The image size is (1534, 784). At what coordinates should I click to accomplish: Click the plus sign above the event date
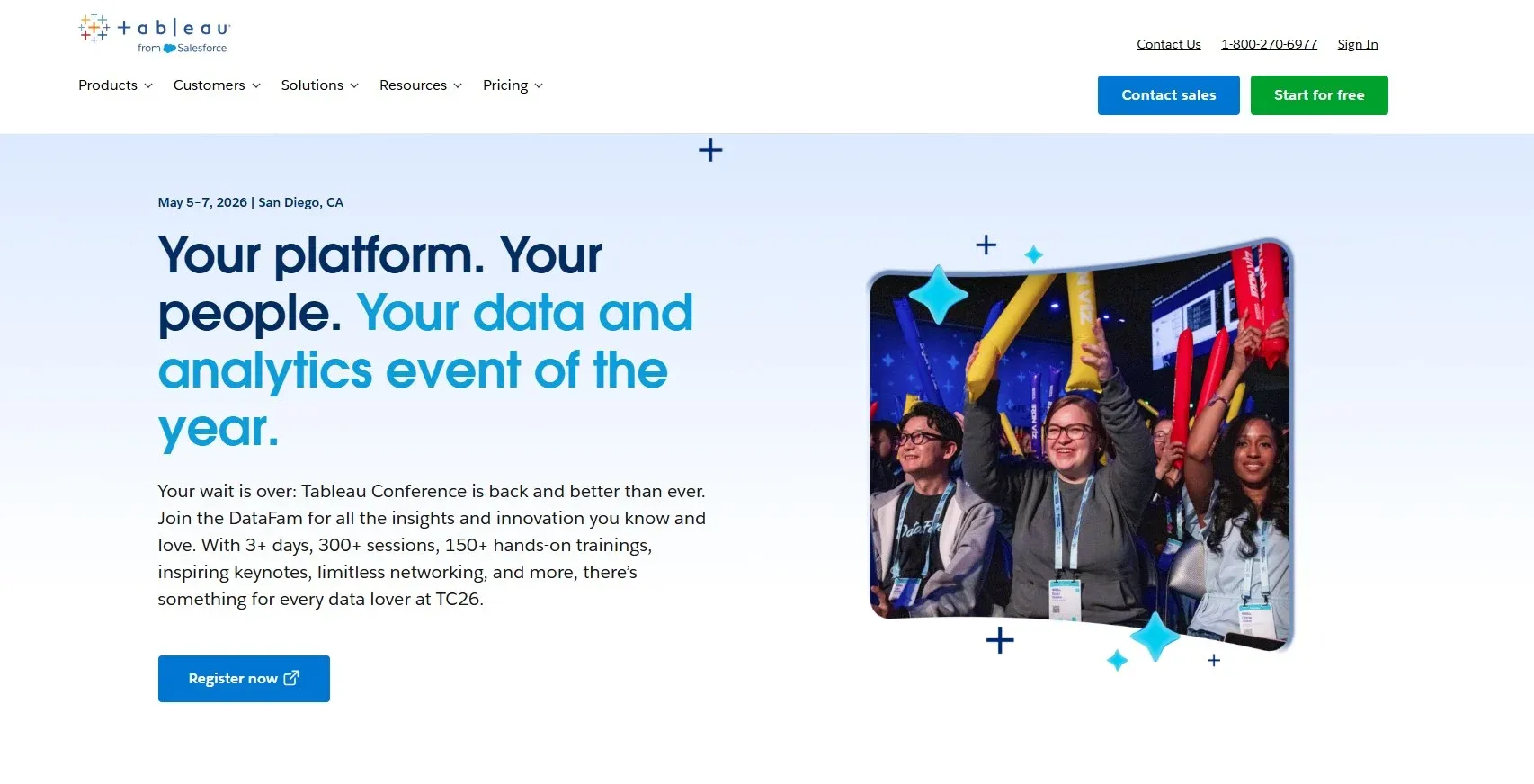pyautogui.click(x=710, y=150)
